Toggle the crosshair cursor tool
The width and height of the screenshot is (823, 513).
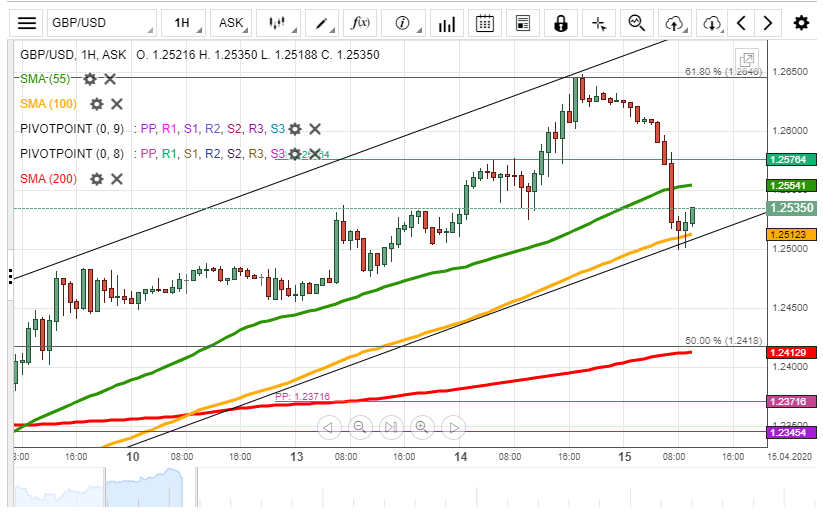tap(598, 23)
